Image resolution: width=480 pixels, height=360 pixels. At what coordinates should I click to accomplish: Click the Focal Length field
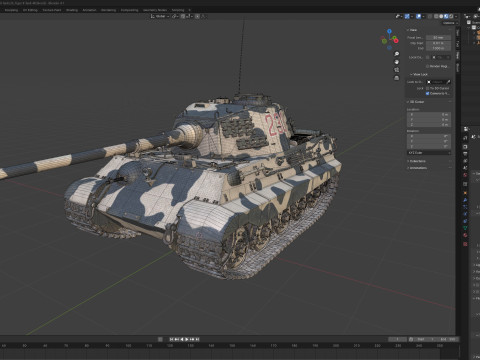pos(438,38)
